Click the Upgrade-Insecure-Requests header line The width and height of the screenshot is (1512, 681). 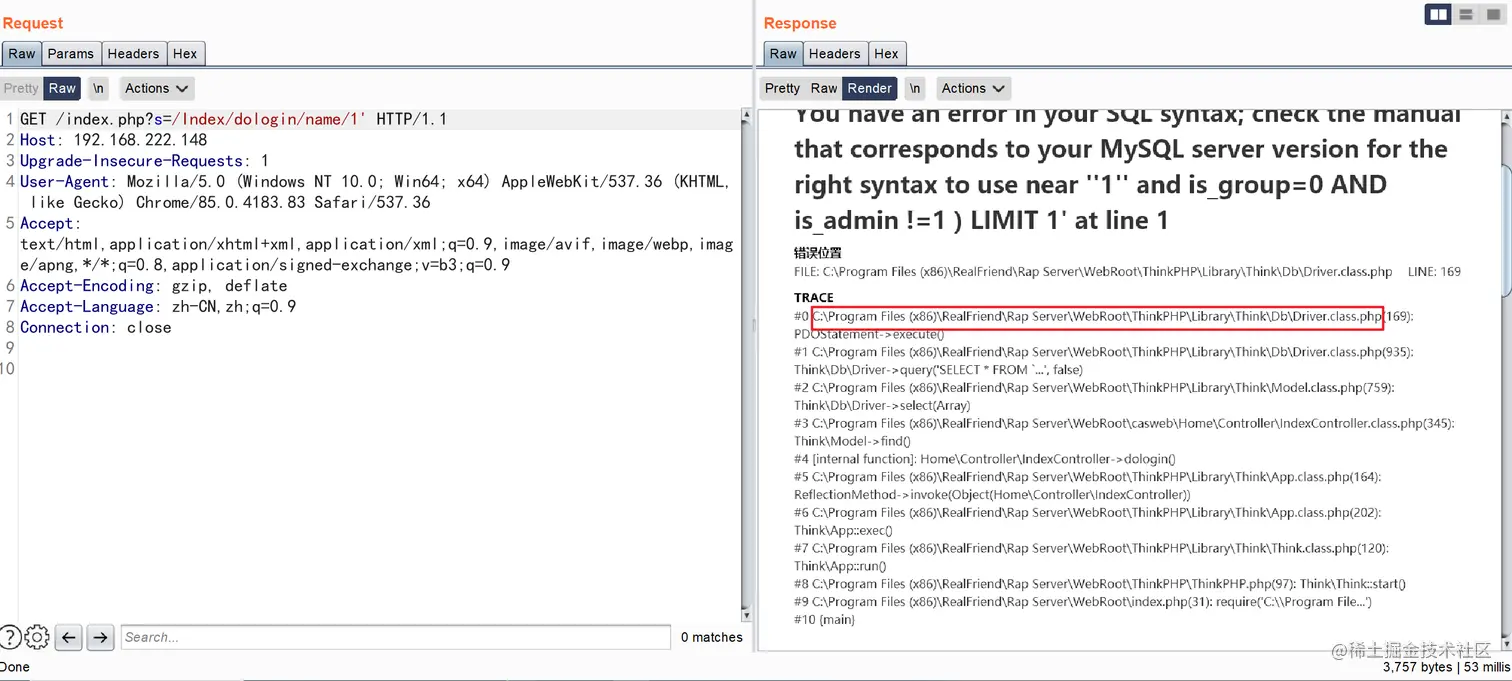[x=144, y=161]
